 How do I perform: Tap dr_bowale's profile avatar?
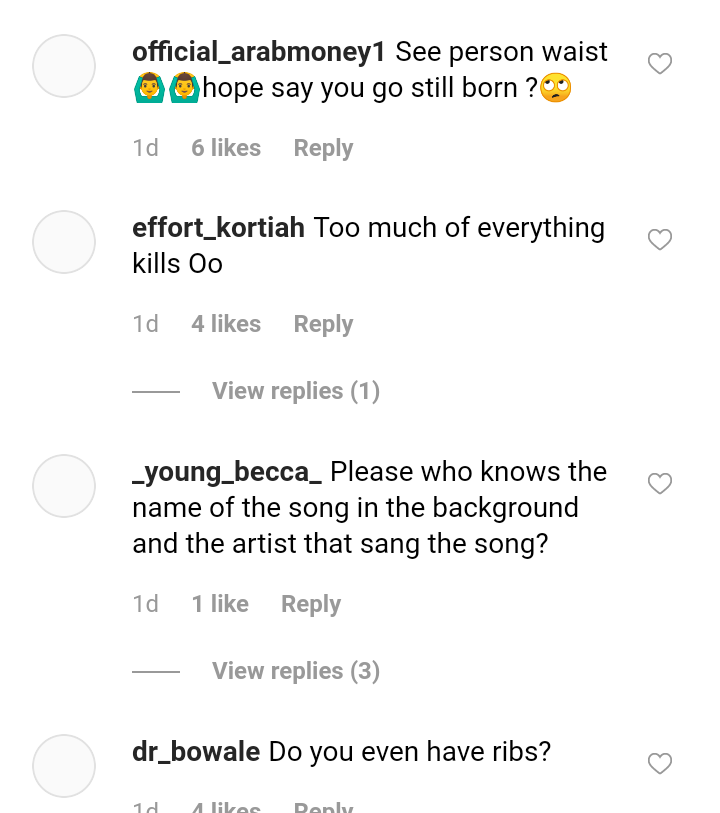point(64,766)
